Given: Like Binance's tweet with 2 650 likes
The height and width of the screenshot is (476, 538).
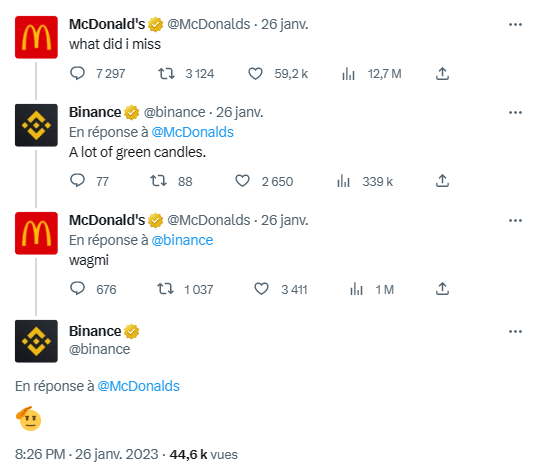Looking at the screenshot, I should (x=243, y=181).
